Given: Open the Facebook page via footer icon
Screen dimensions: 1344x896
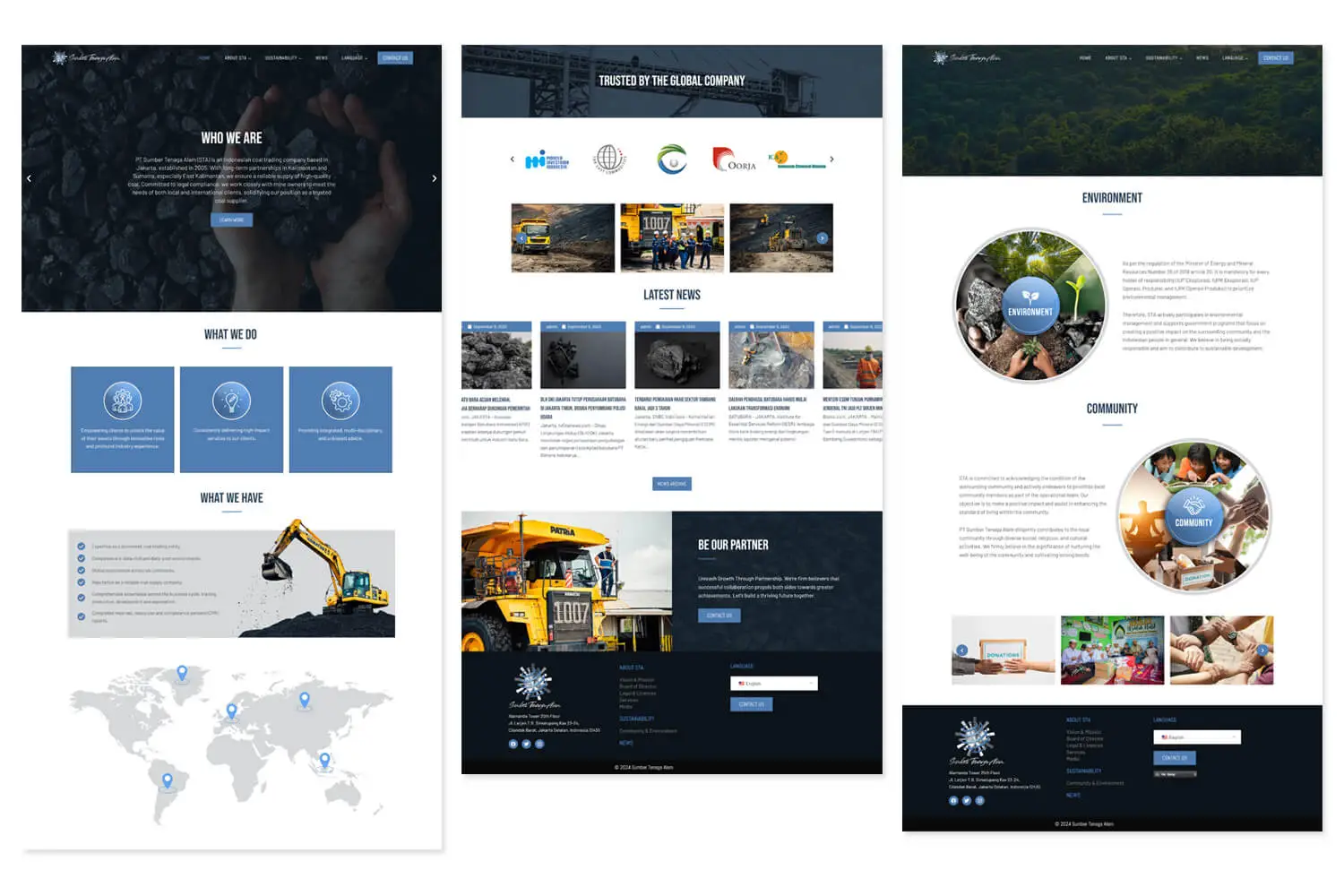Looking at the screenshot, I should point(513,744).
